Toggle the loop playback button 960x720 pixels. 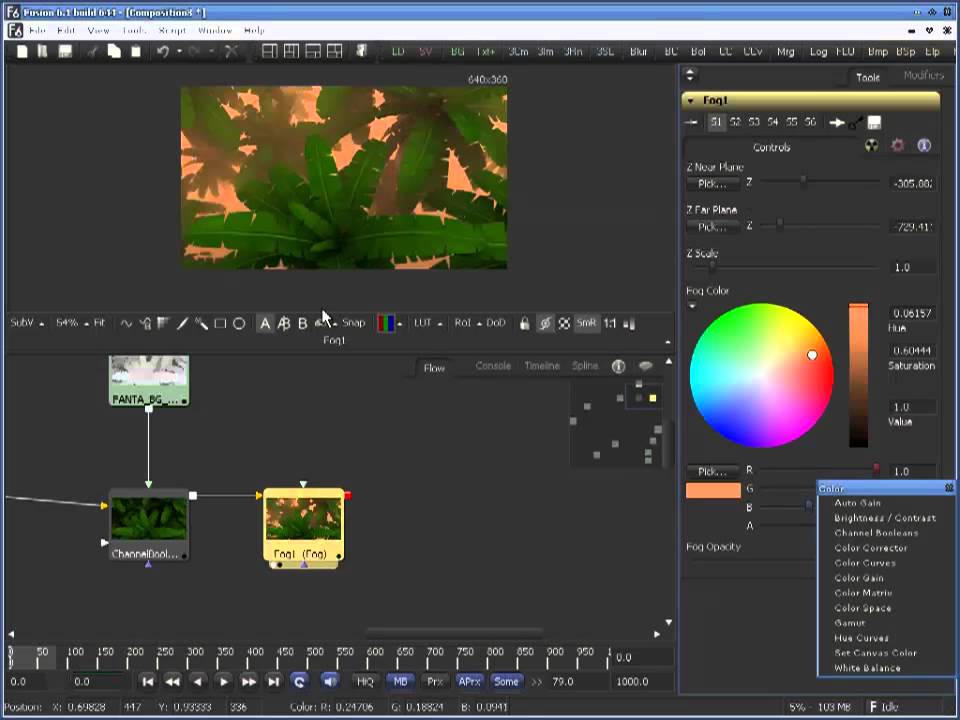299,681
